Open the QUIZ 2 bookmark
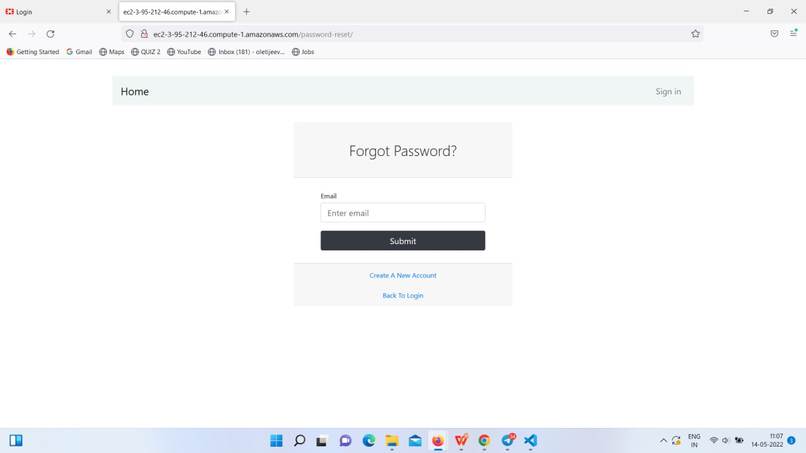Viewport: 806px width, 453px height. tap(145, 52)
